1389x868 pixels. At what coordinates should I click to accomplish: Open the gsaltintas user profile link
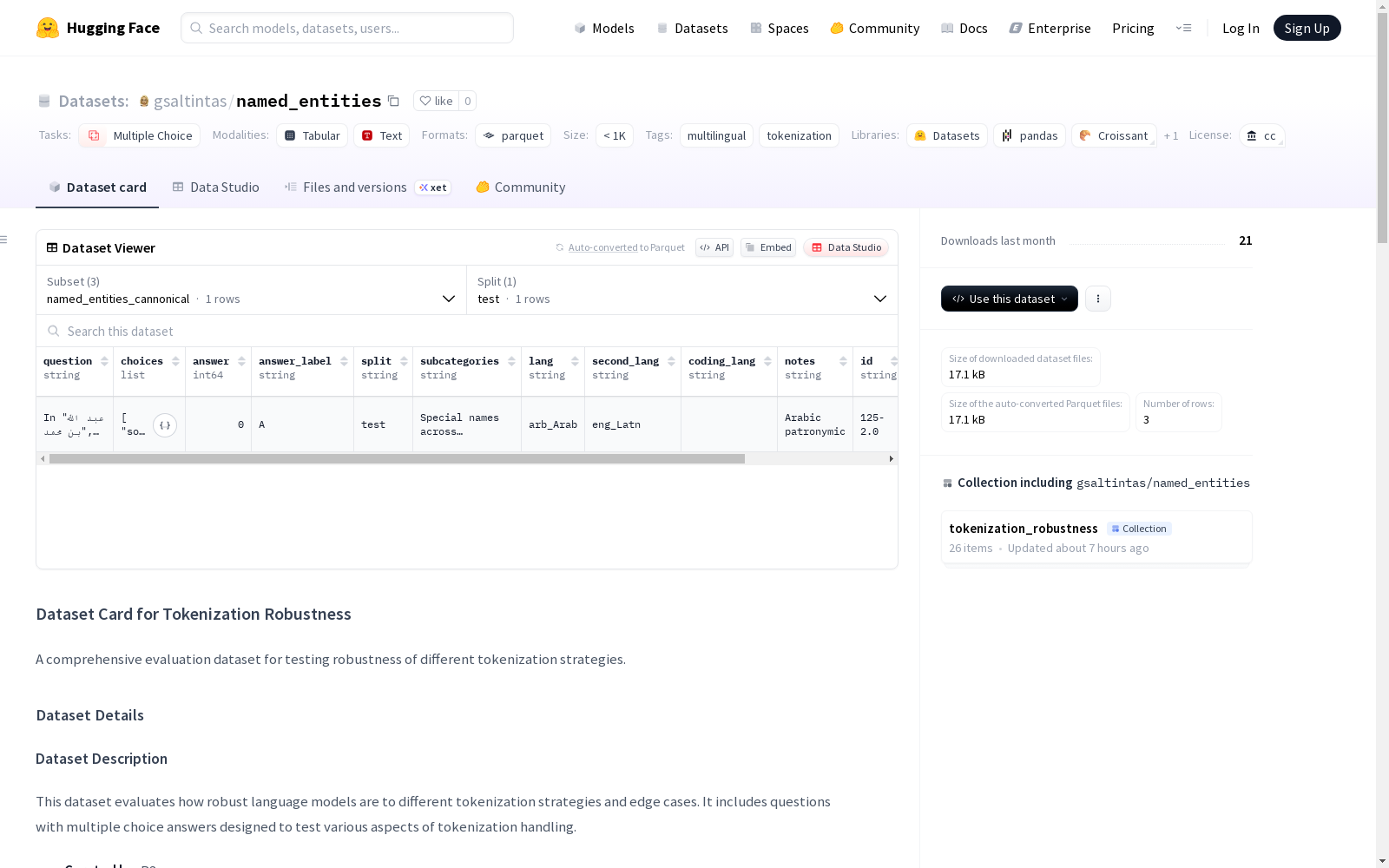[190, 101]
